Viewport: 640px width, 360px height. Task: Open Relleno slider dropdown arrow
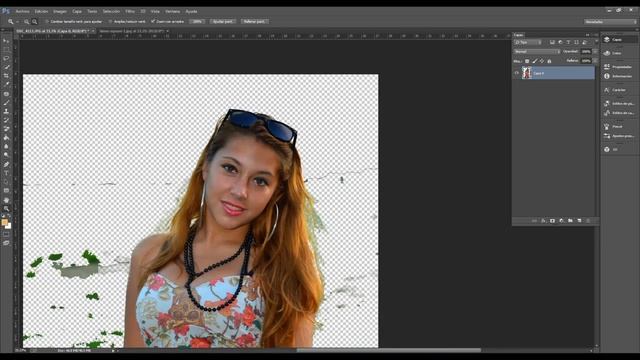(595, 61)
